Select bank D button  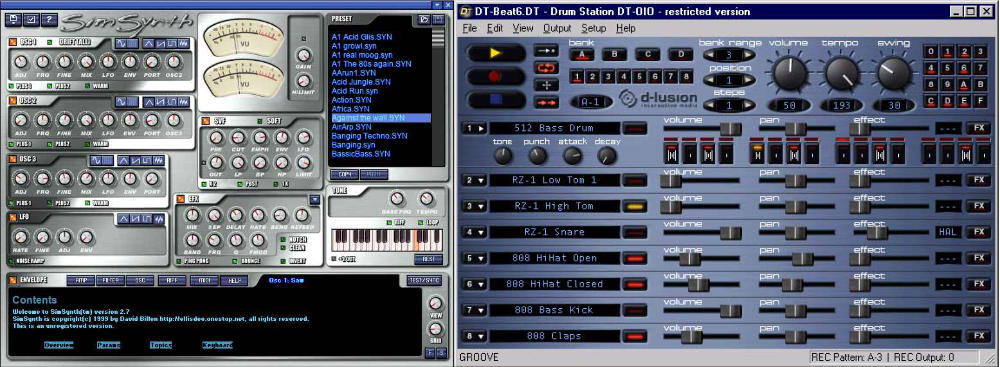tap(680, 55)
